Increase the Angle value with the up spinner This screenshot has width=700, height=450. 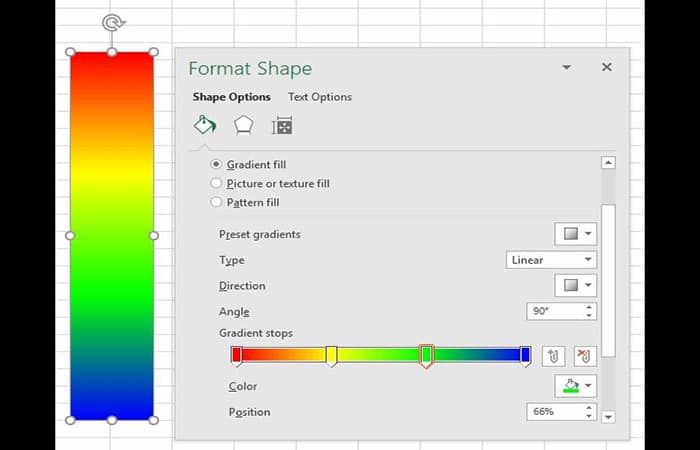point(589,307)
